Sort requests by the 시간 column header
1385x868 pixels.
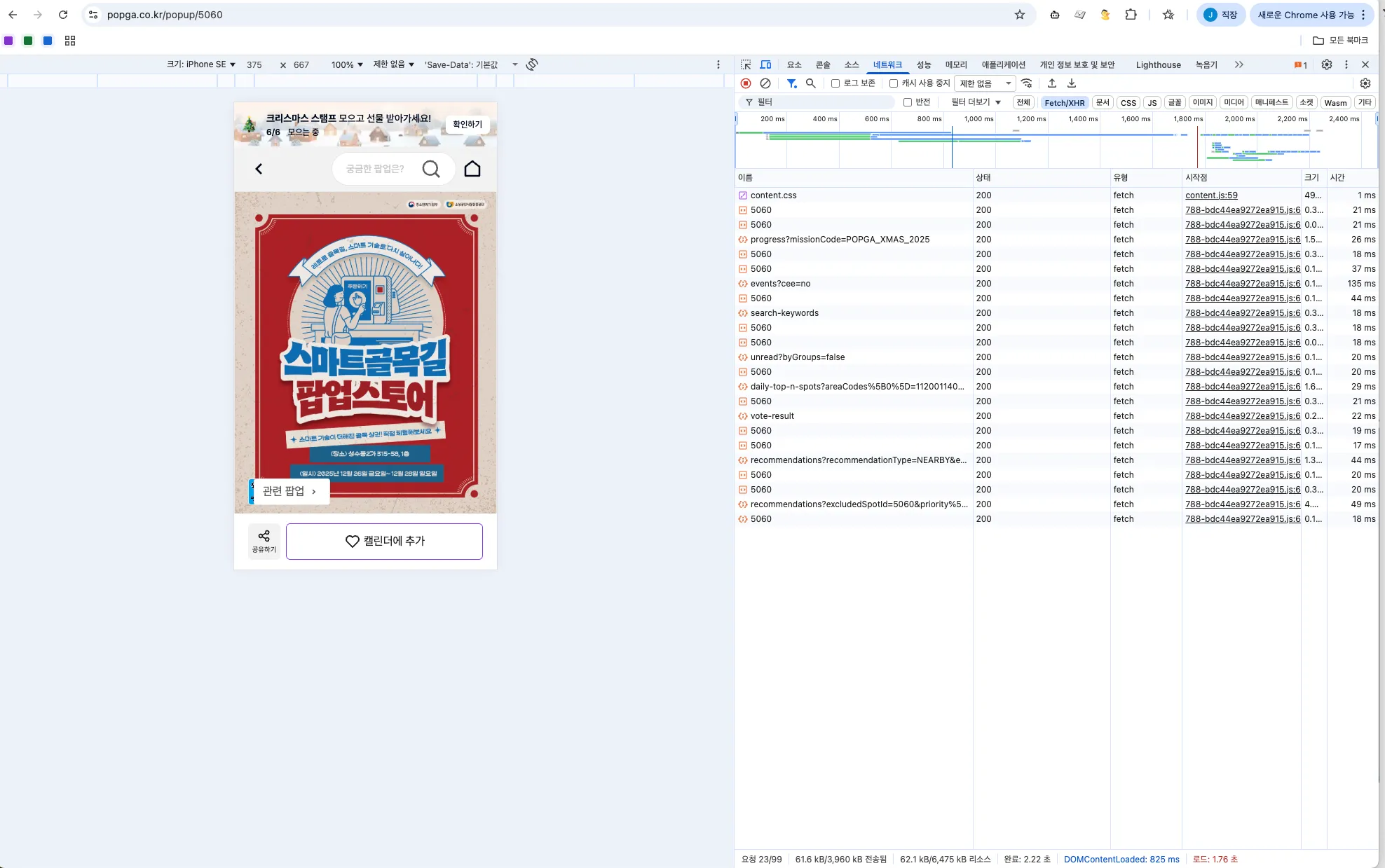coord(1352,177)
